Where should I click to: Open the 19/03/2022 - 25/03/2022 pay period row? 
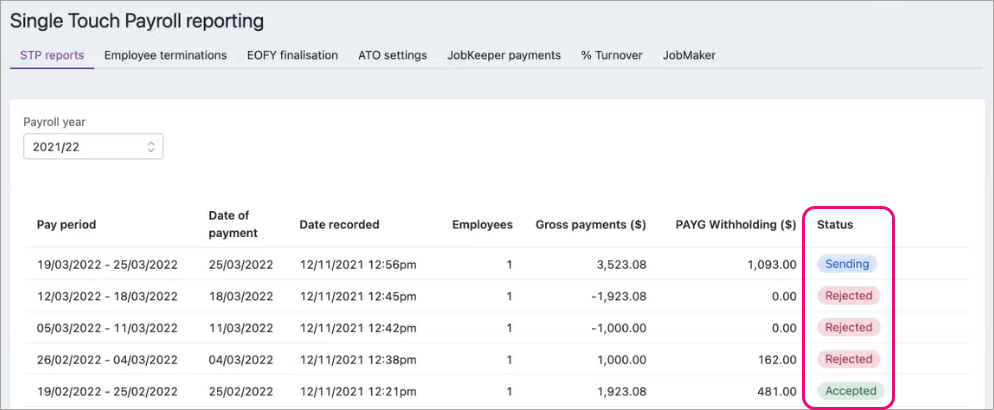pyautogui.click(x=107, y=265)
